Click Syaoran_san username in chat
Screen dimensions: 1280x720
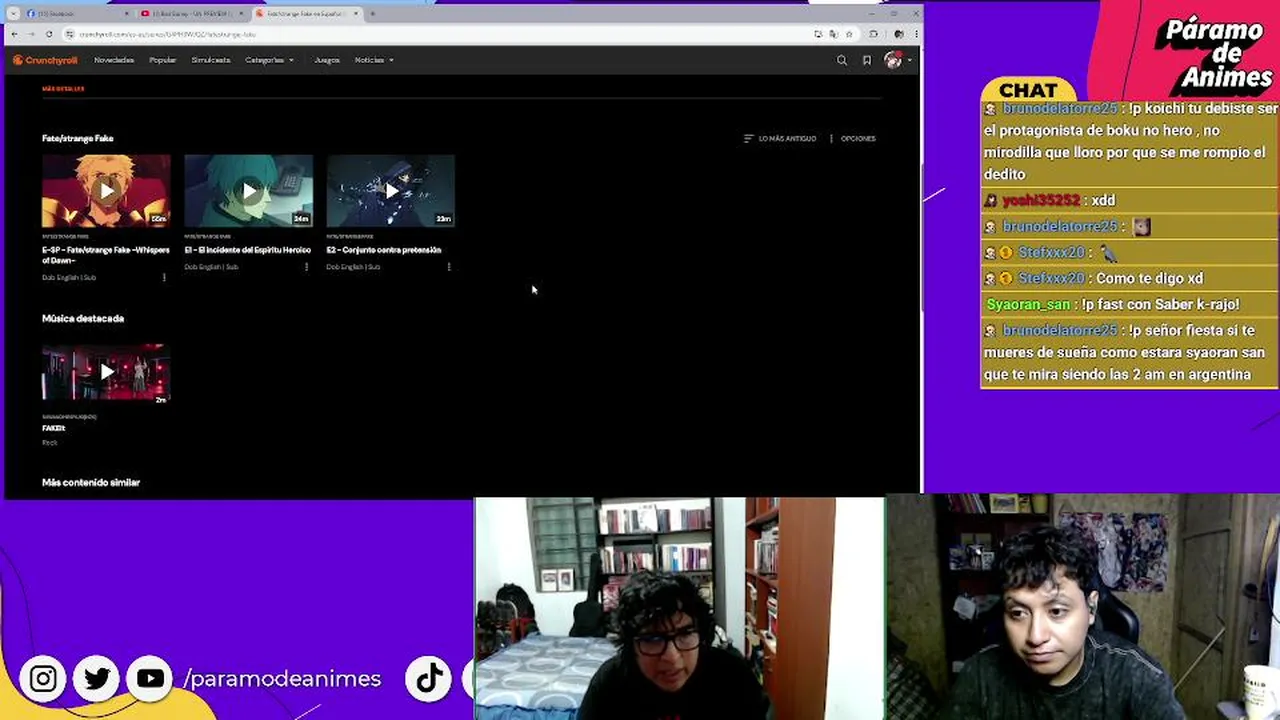pos(1028,304)
